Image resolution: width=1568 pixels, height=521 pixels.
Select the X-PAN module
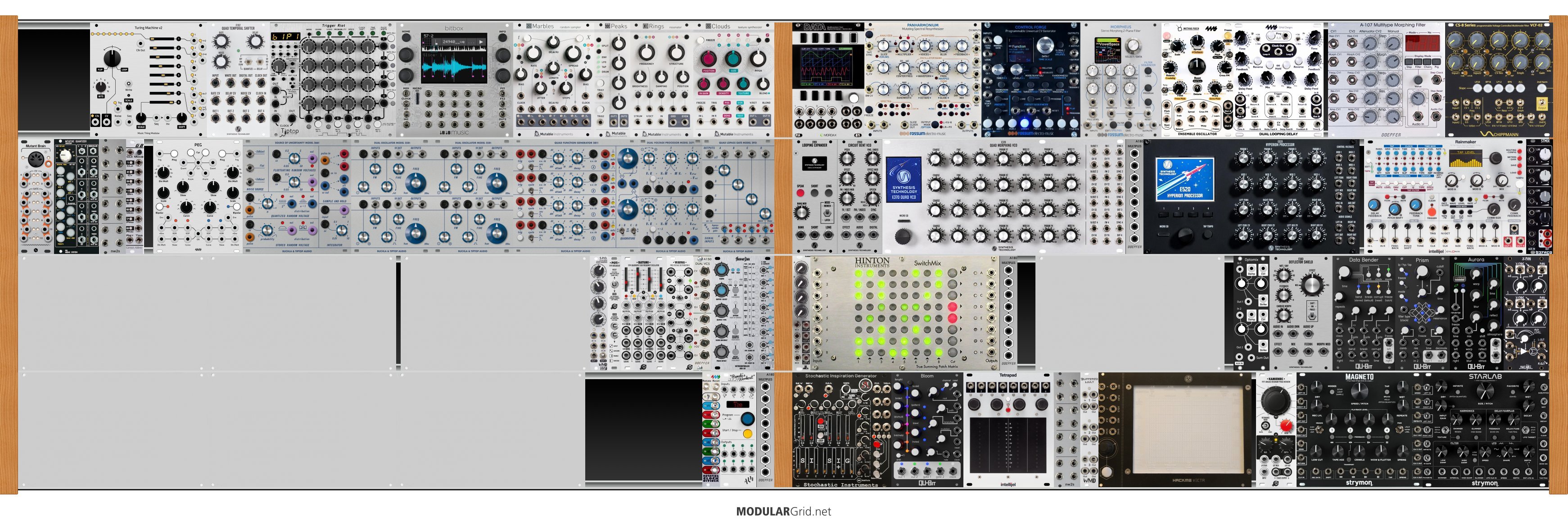coord(1526,313)
